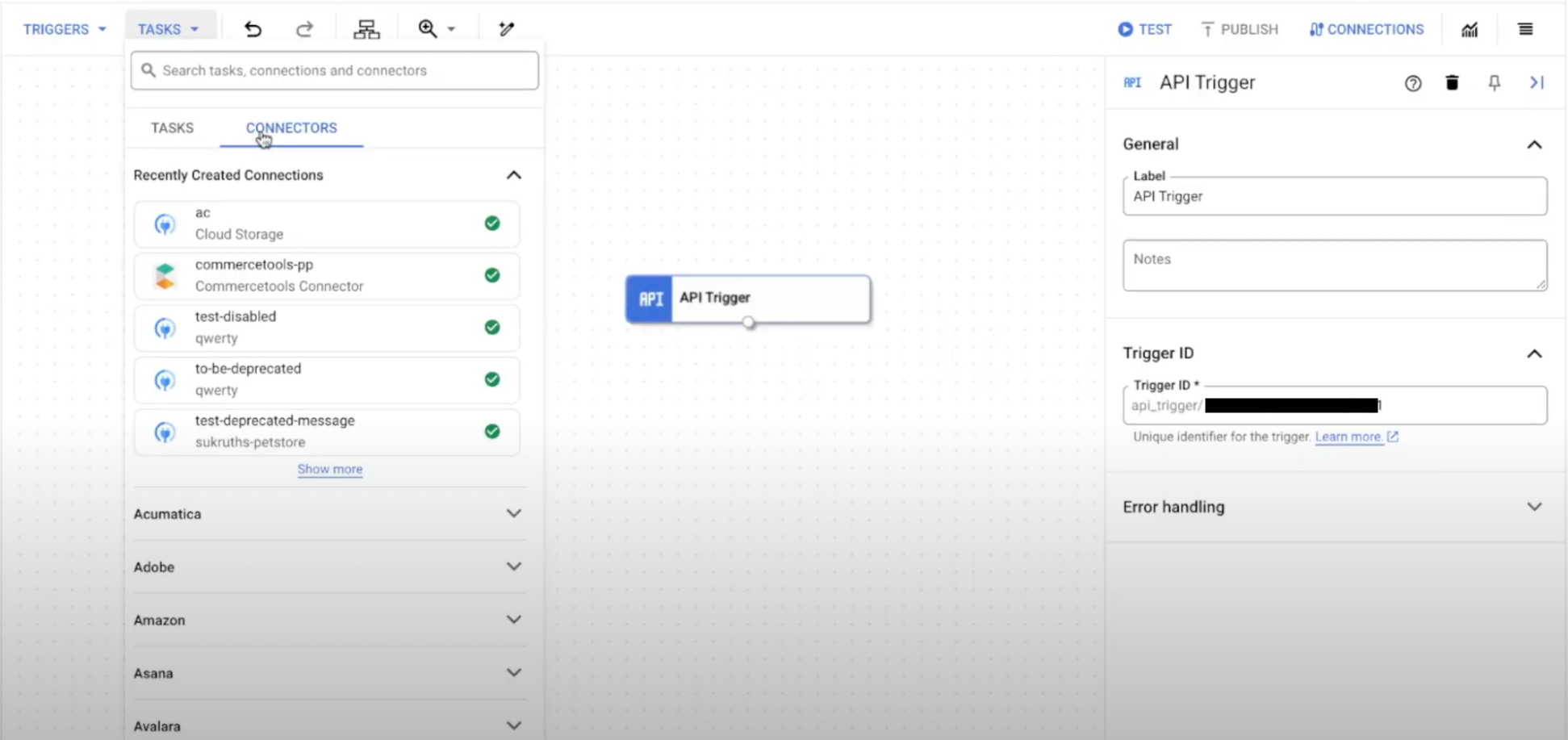Viewport: 1568px width, 740px height.
Task: Open the hamburger menu icon
Action: point(1524,29)
